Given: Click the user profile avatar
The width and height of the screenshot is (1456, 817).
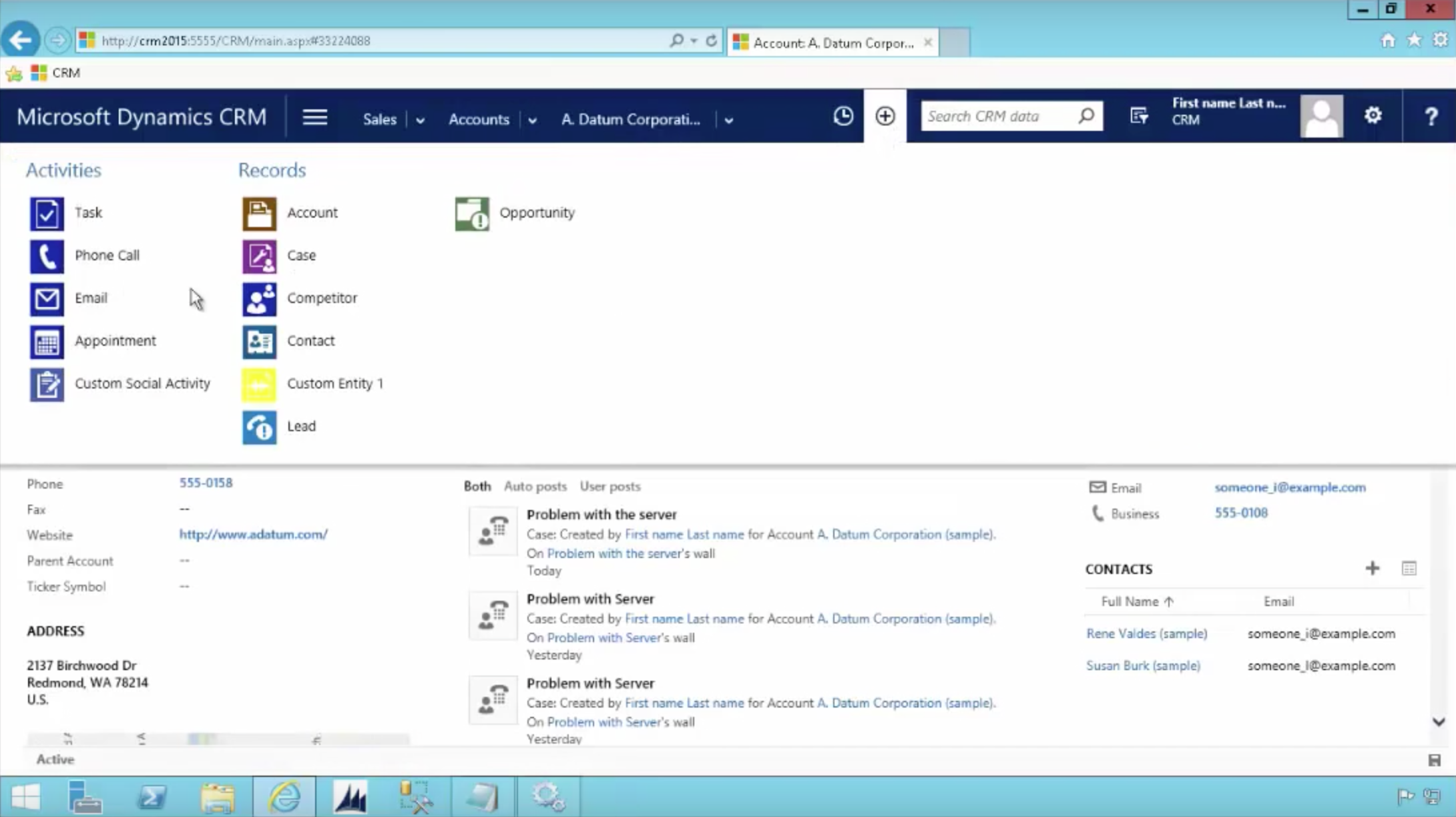Looking at the screenshot, I should coord(1321,116).
